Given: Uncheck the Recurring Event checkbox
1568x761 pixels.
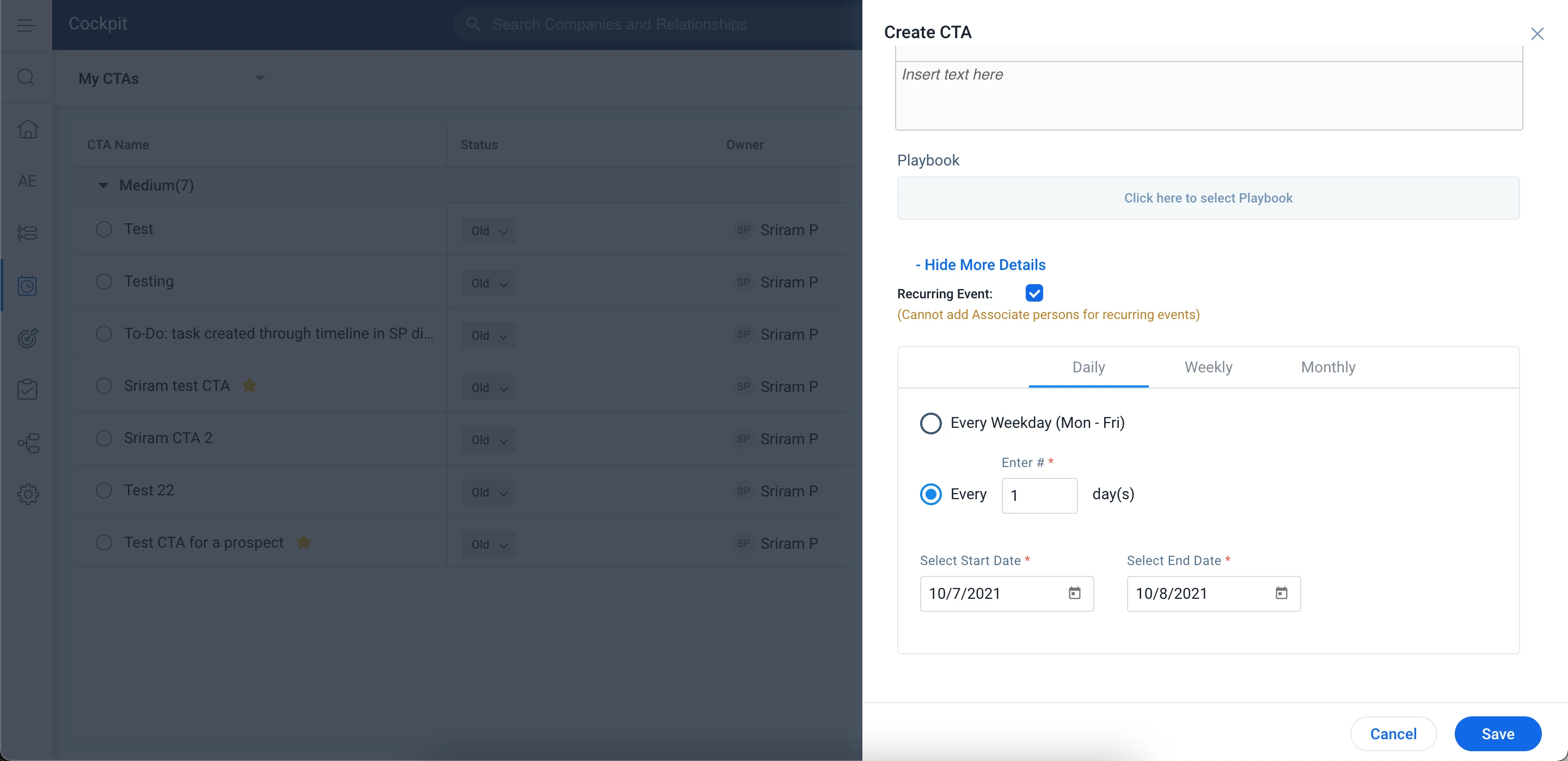Looking at the screenshot, I should coord(1033,293).
